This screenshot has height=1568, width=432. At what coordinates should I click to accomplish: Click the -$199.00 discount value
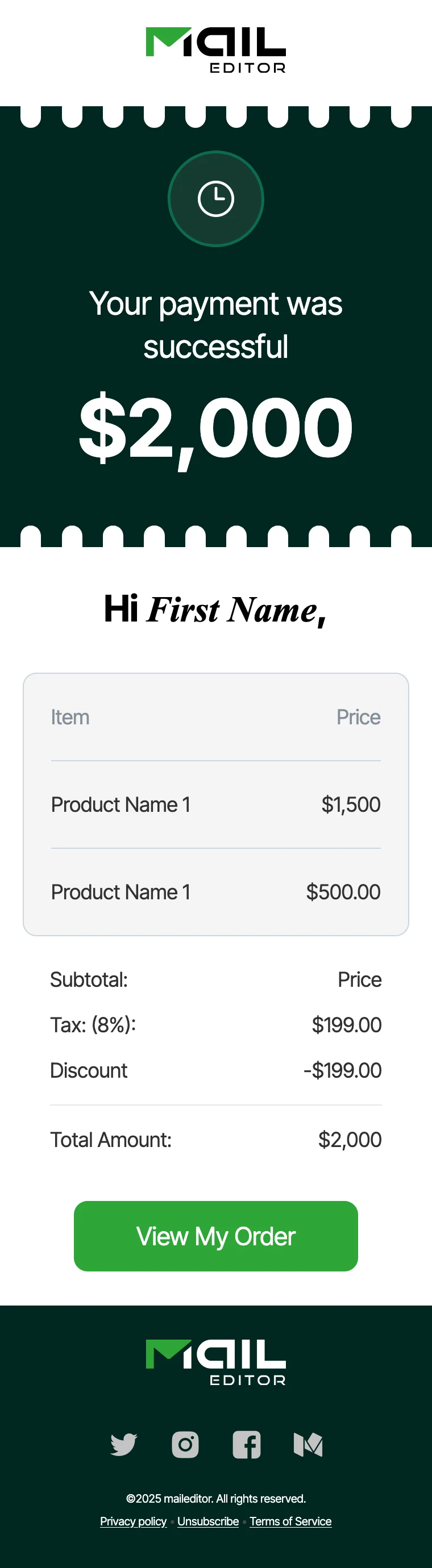click(342, 1070)
